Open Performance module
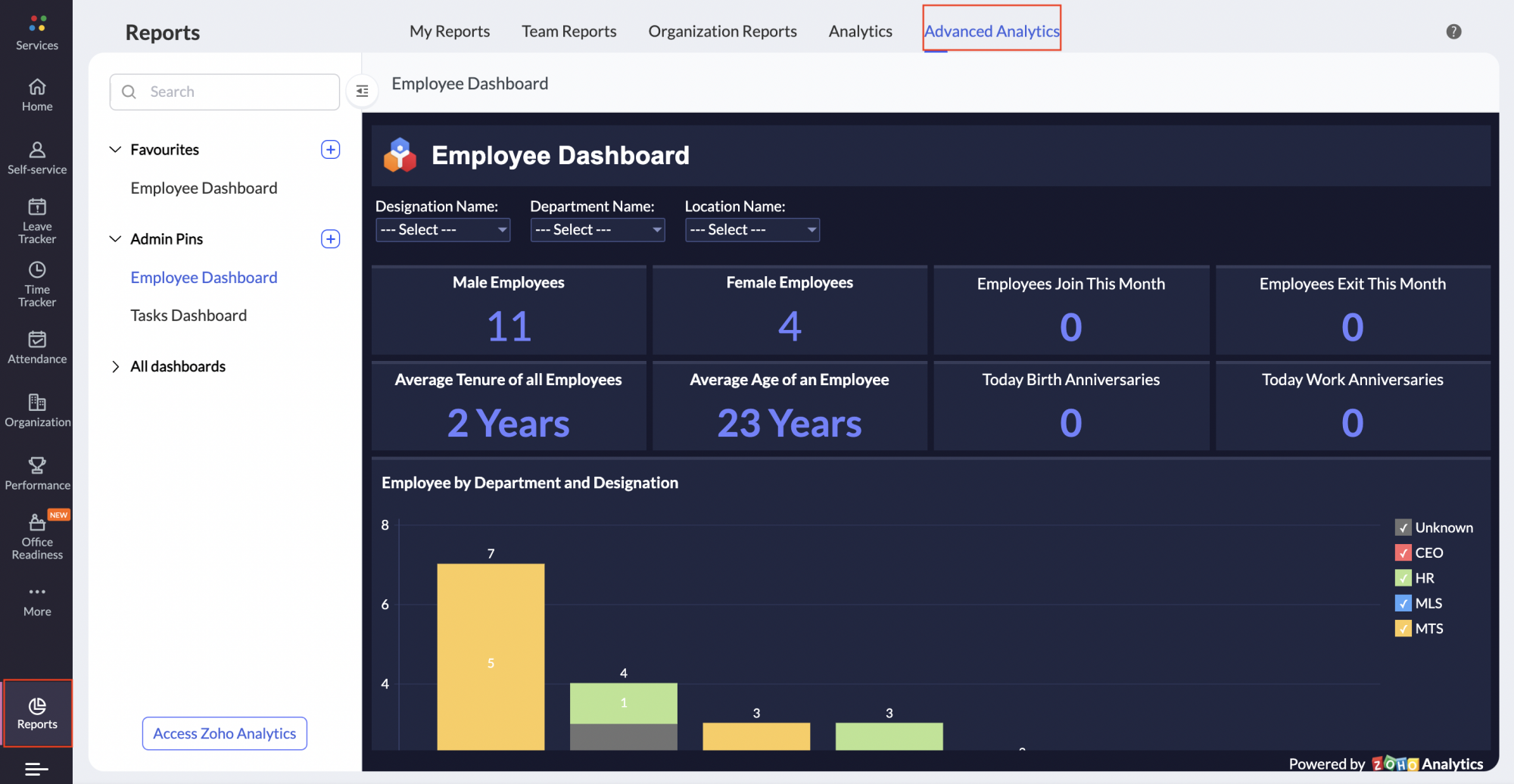The width and height of the screenshot is (1514, 784). tap(37, 474)
